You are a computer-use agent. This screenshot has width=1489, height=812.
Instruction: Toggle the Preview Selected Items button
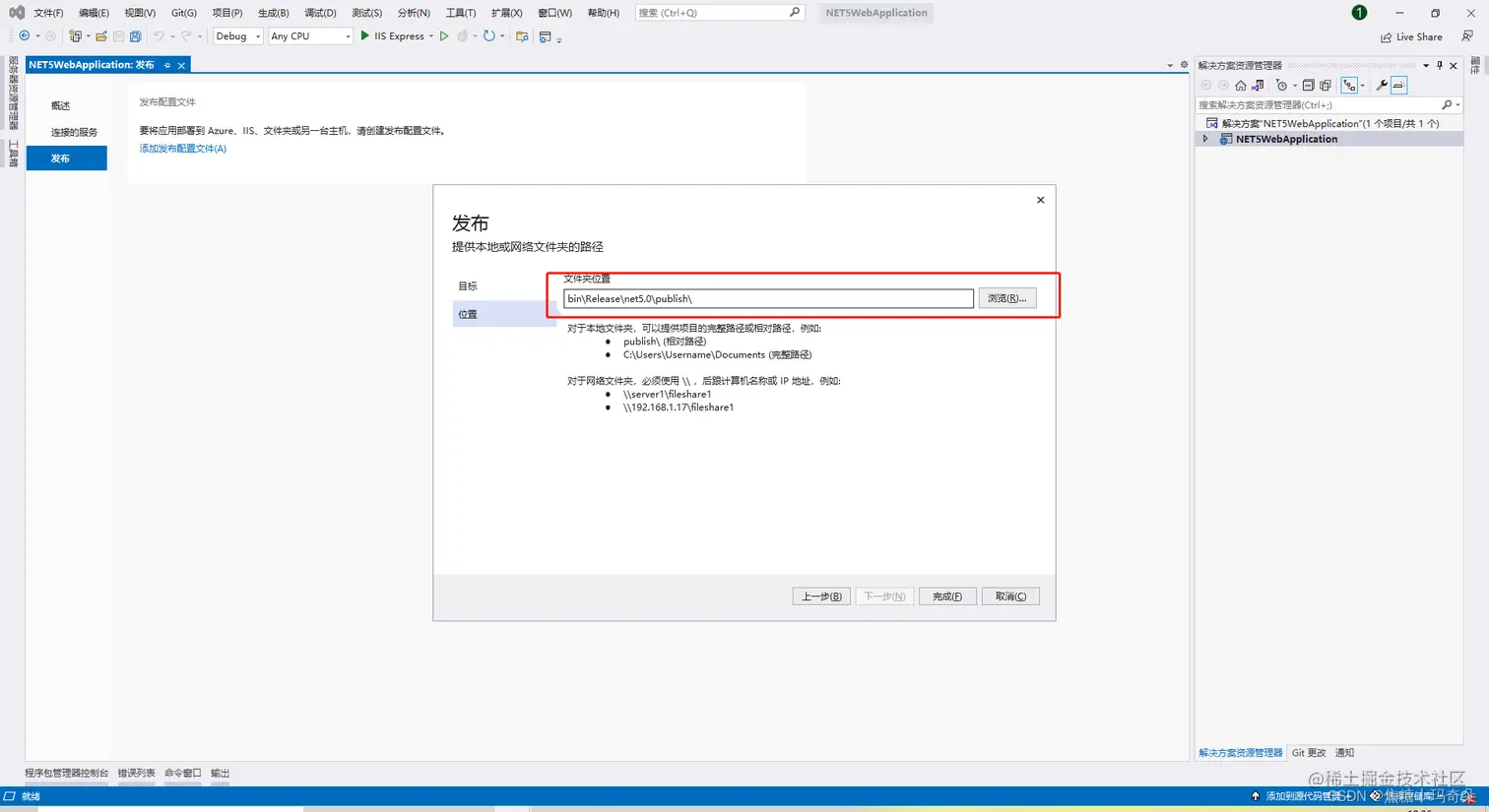coord(1399,86)
